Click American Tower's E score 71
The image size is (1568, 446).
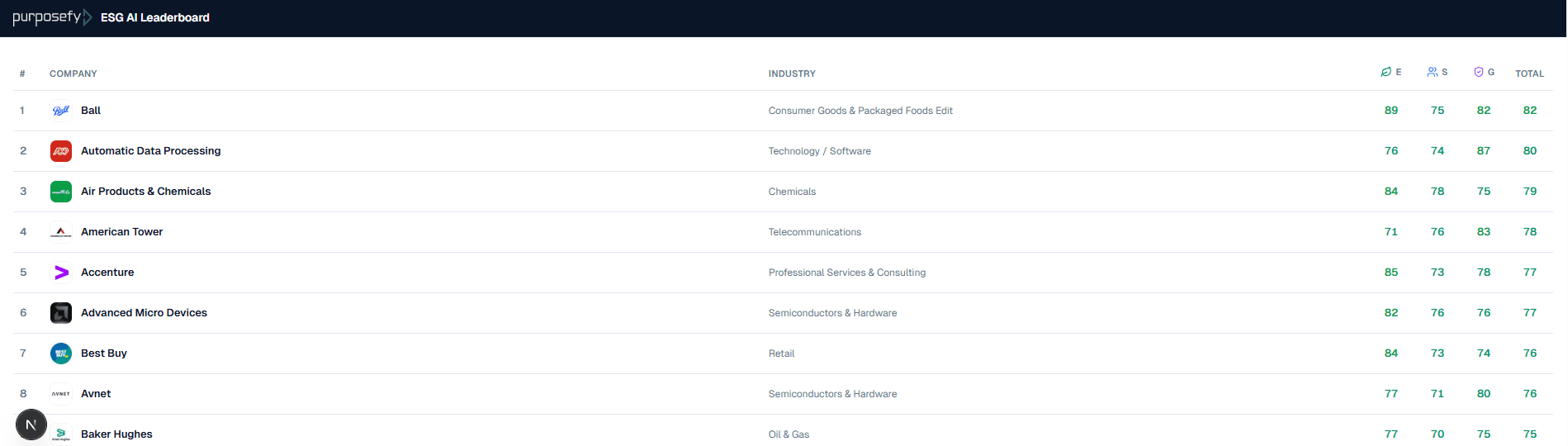point(1391,232)
